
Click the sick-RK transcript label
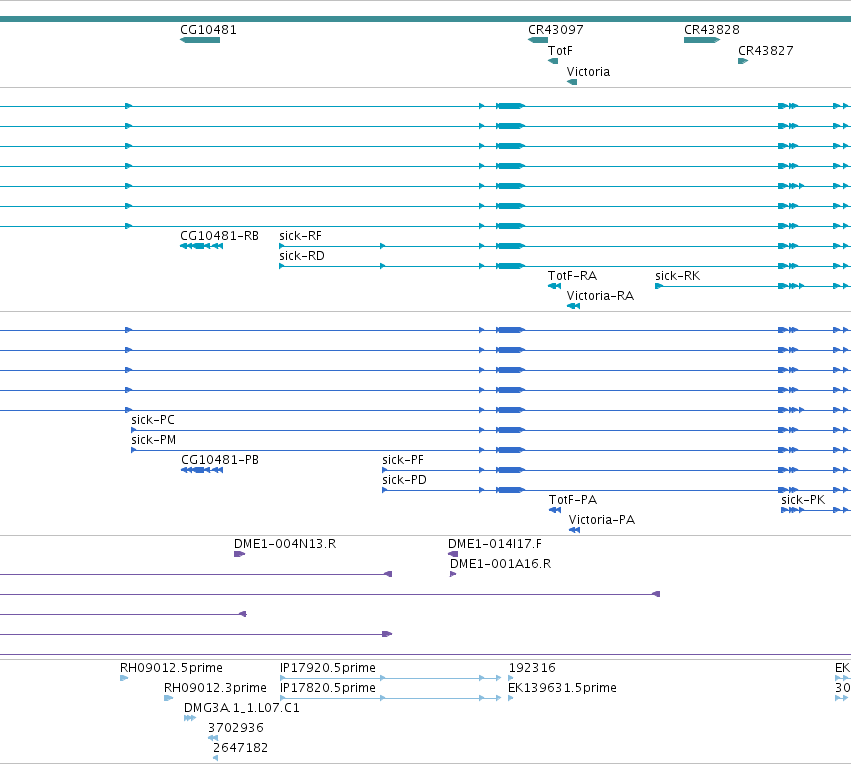(x=677, y=276)
